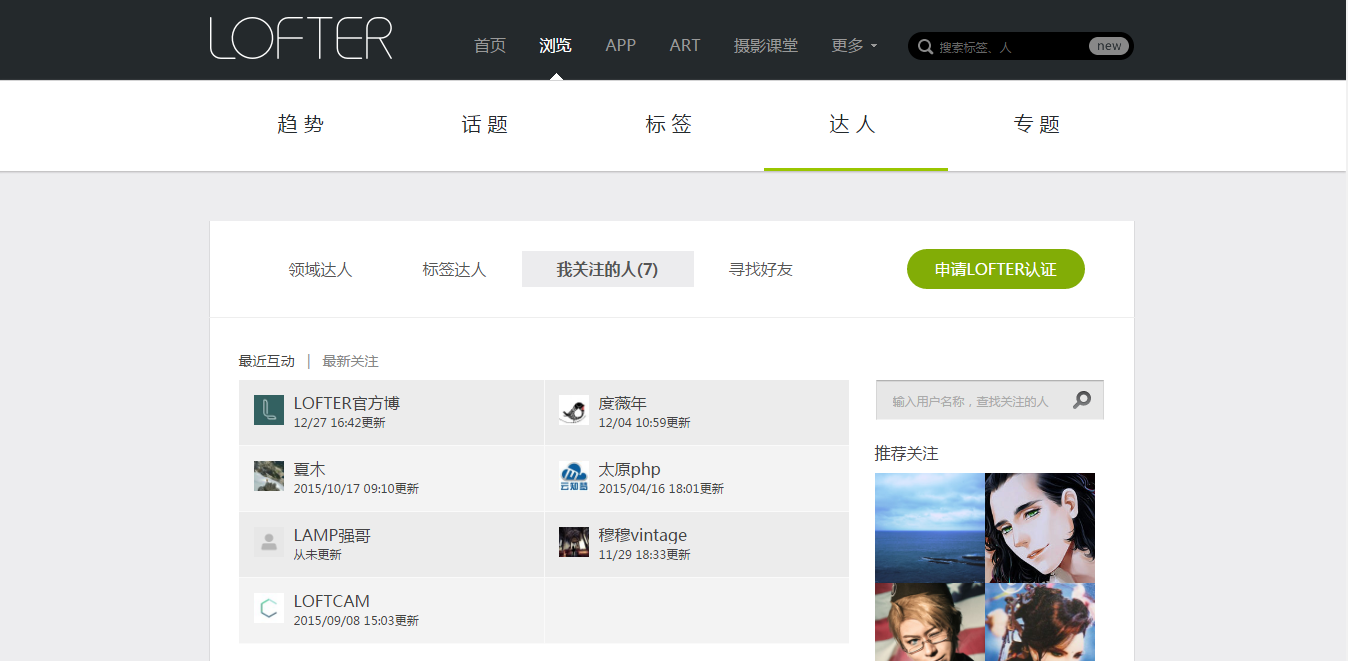Open APP page from navigation

click(621, 46)
